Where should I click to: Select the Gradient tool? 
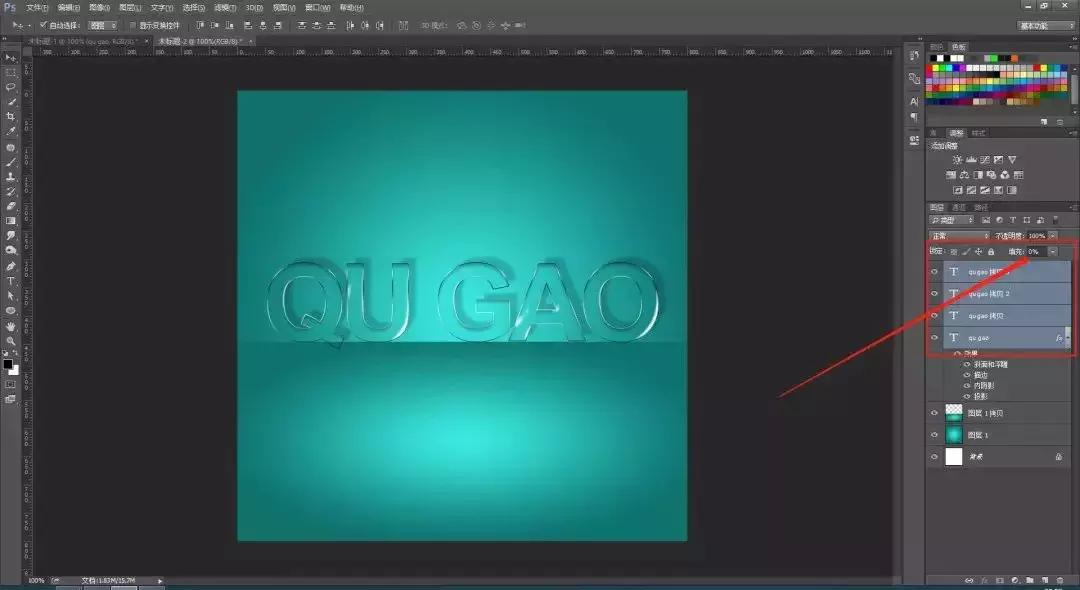[10, 221]
